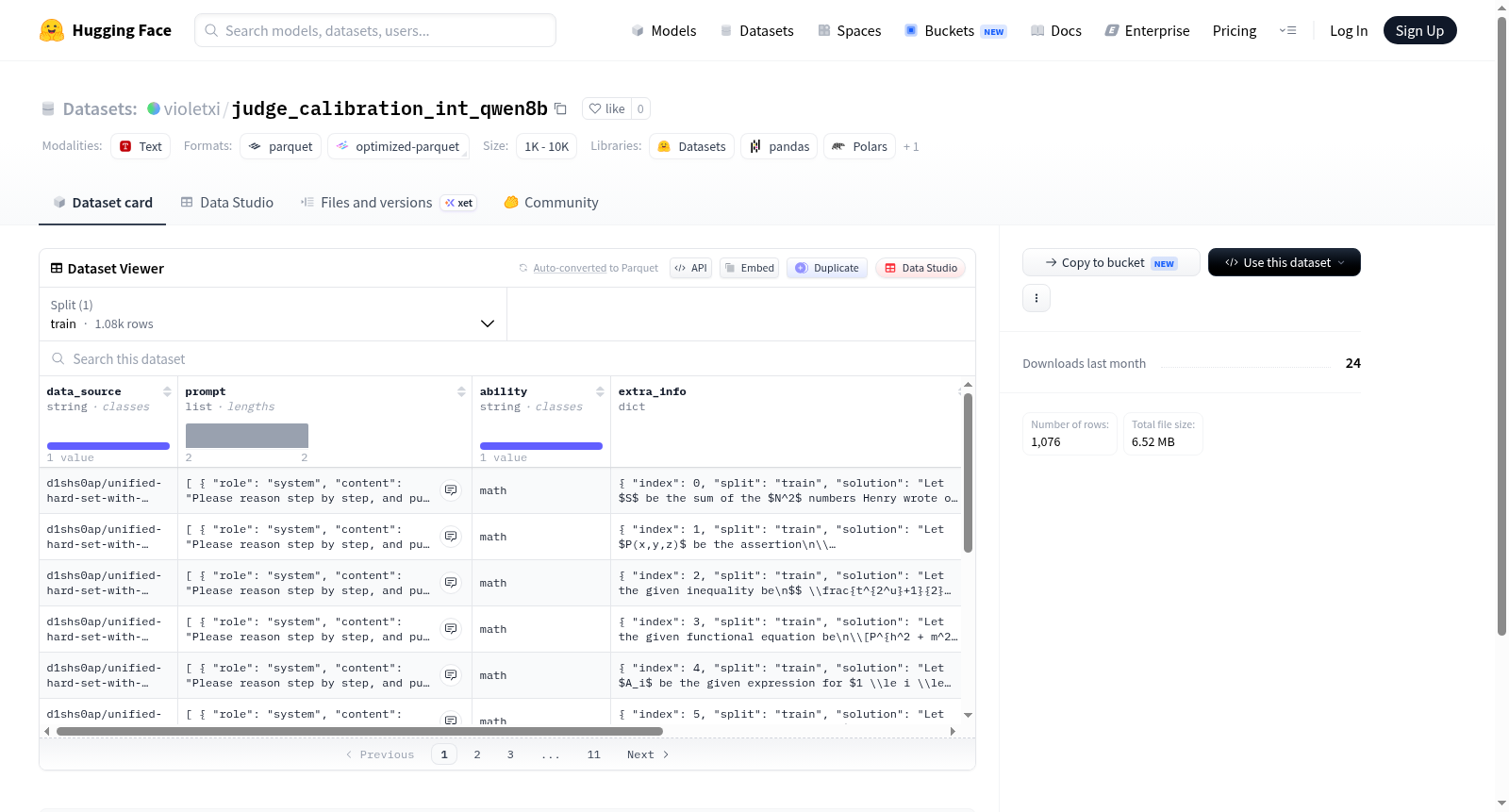Select the Datasets library tag
1509x812 pixels.
(x=691, y=146)
